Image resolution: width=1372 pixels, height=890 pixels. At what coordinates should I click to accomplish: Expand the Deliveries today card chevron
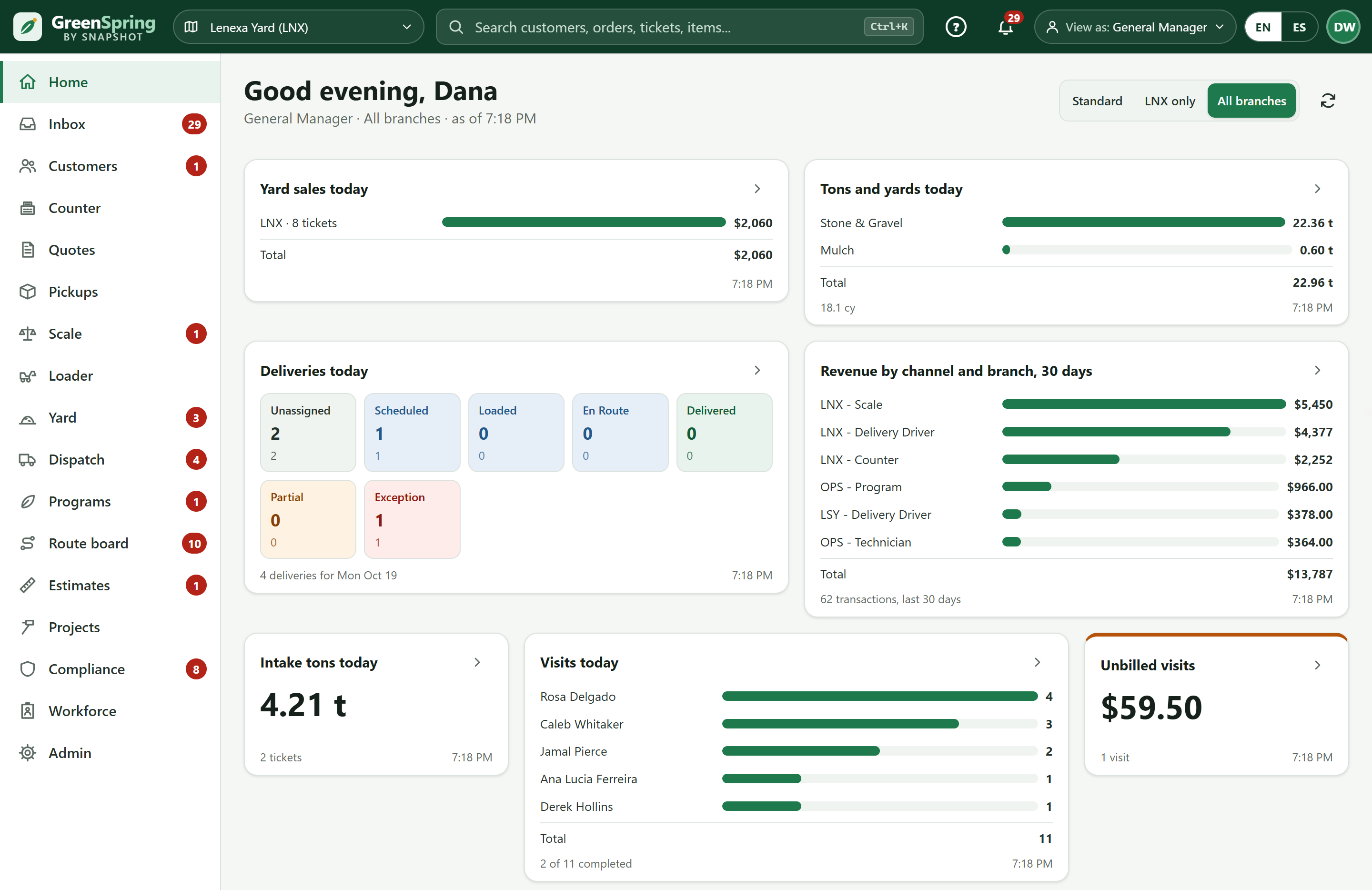point(757,370)
